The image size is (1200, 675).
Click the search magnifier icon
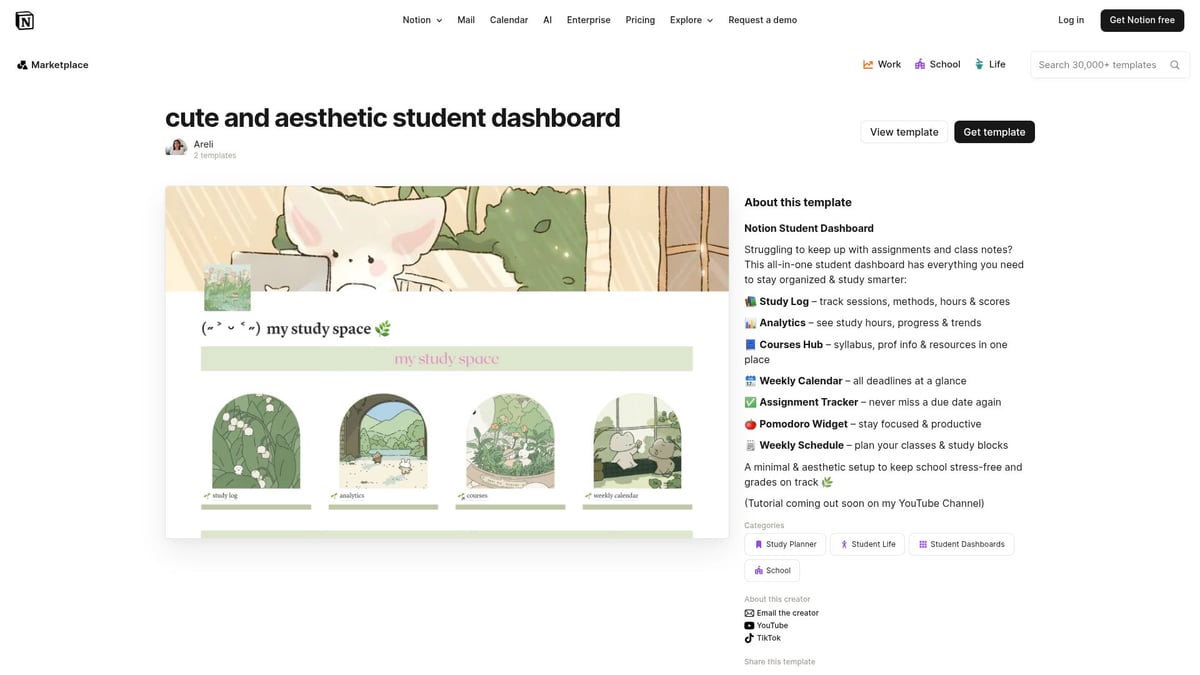tap(1174, 64)
